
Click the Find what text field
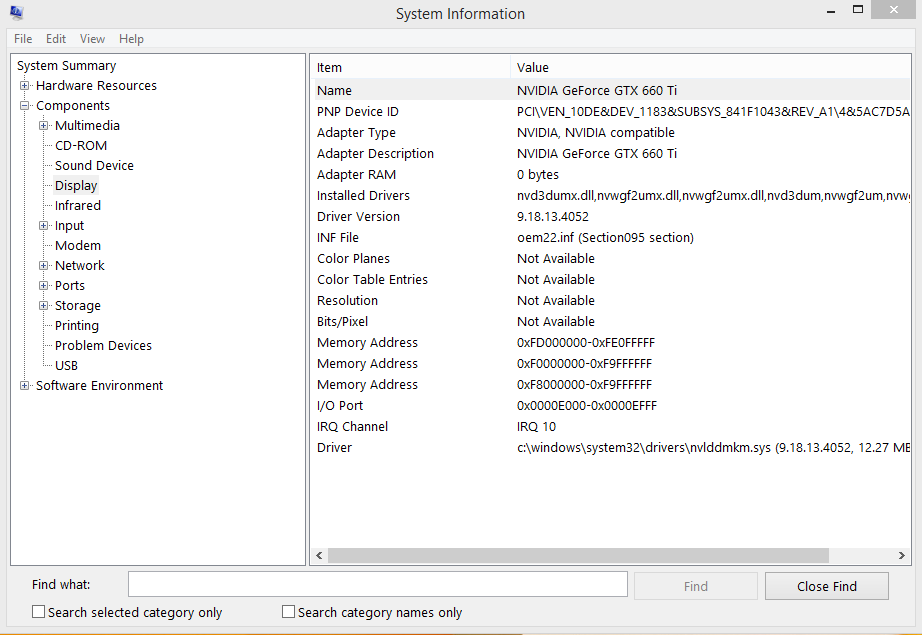coord(378,584)
